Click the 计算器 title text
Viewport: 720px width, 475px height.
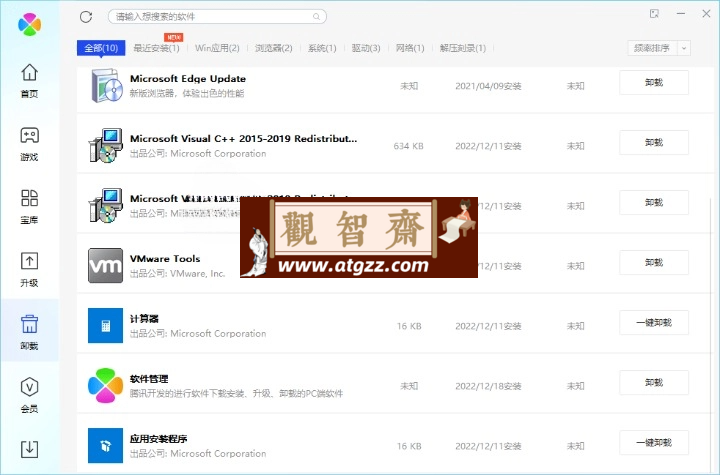(x=144, y=319)
